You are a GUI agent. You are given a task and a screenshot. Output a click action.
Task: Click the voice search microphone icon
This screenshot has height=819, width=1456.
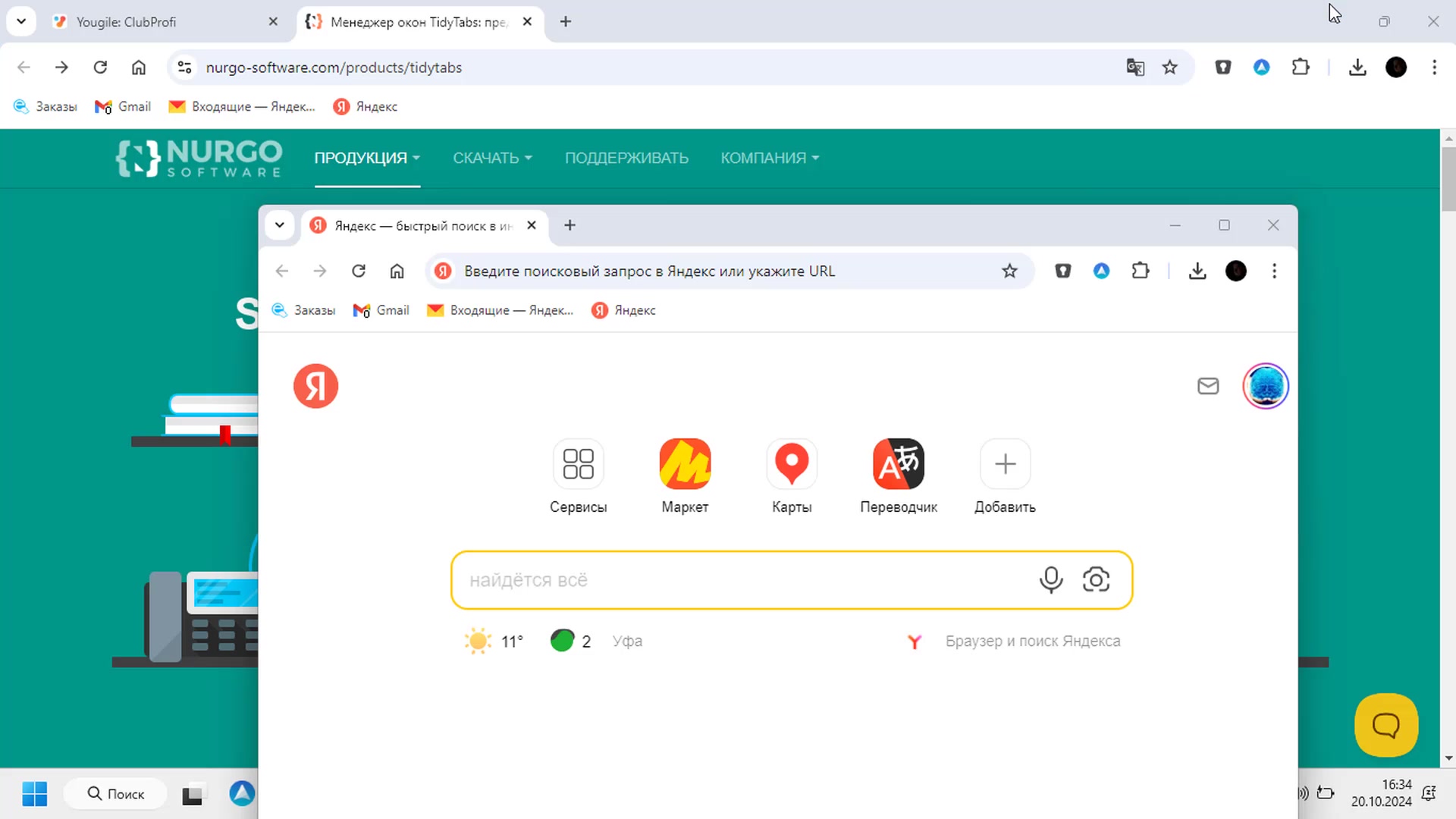coord(1051,580)
